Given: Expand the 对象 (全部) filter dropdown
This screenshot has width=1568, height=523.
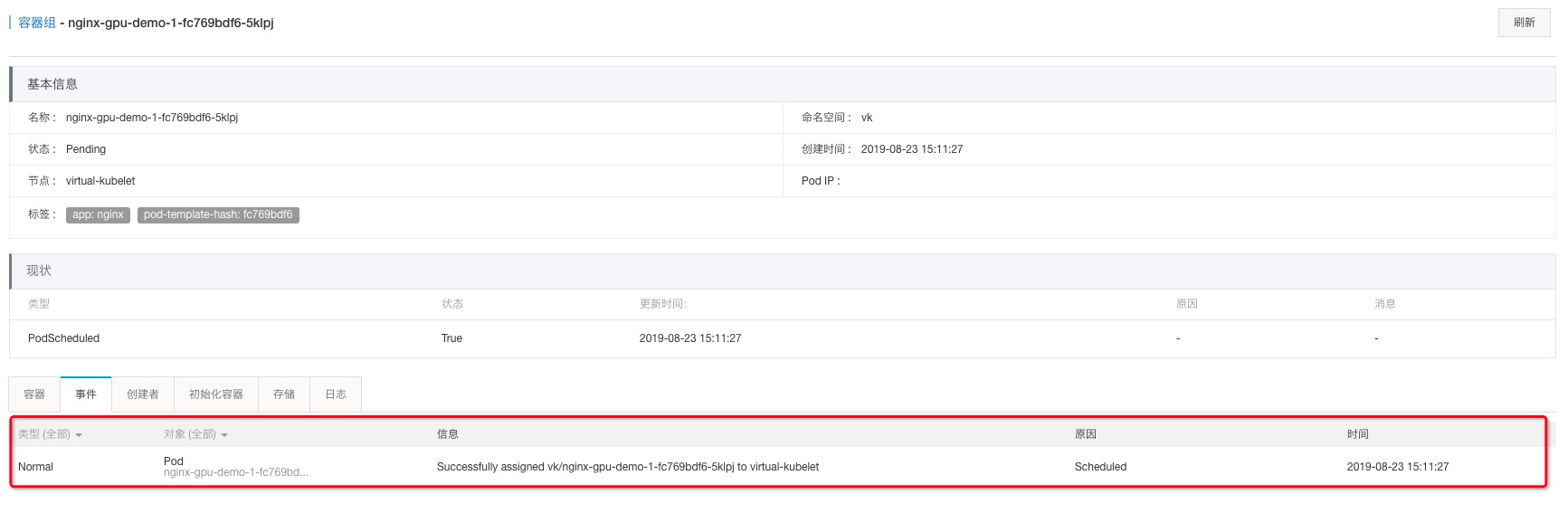Looking at the screenshot, I should (x=195, y=434).
